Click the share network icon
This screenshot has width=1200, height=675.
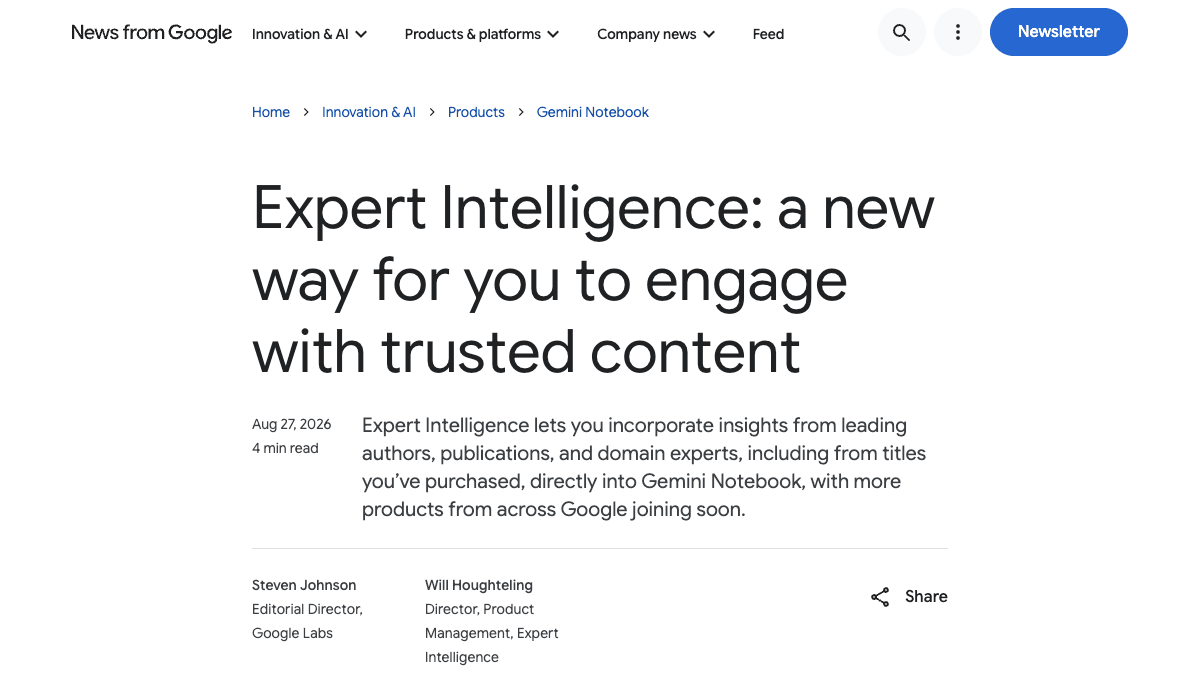[880, 597]
